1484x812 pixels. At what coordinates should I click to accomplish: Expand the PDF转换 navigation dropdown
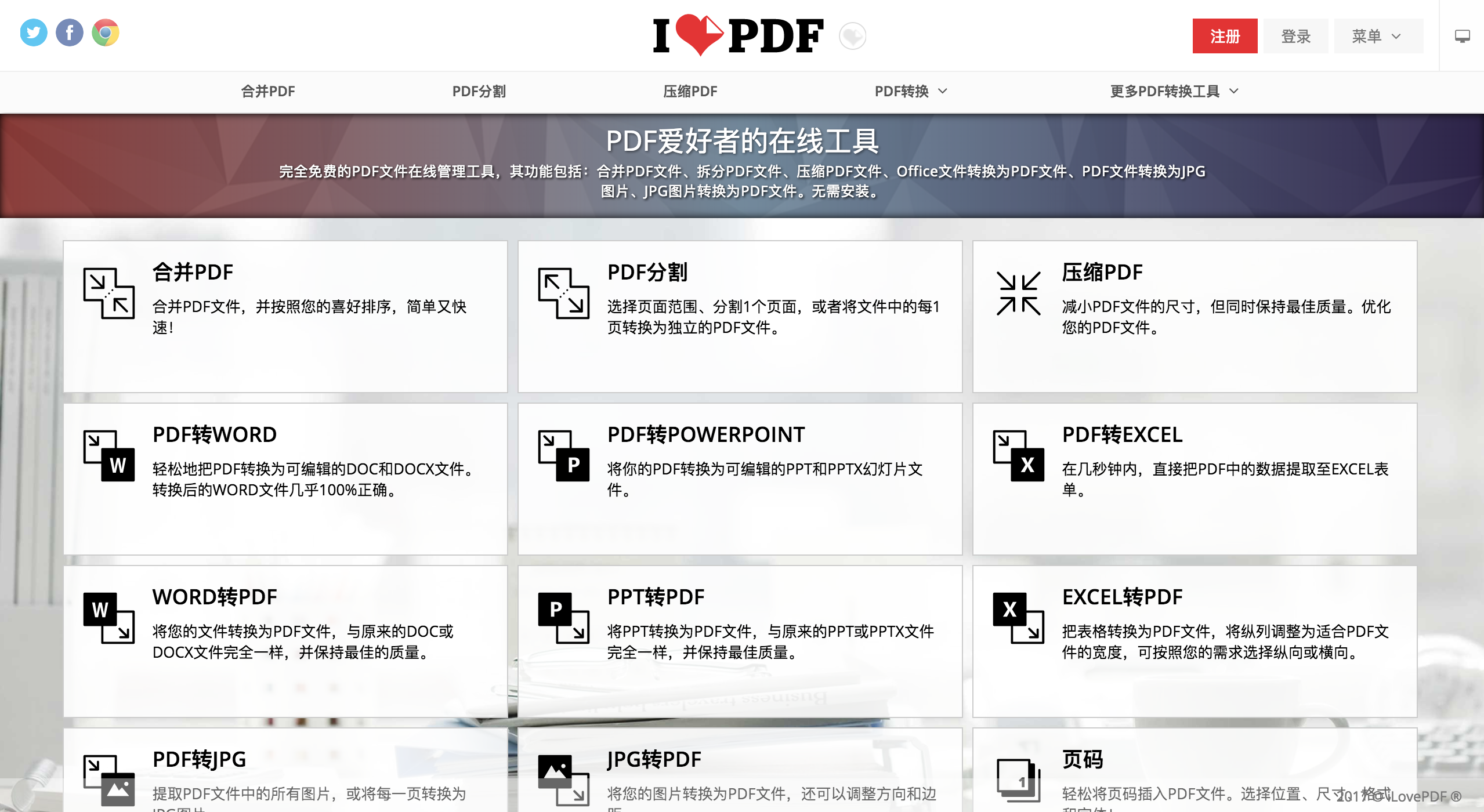[x=911, y=91]
